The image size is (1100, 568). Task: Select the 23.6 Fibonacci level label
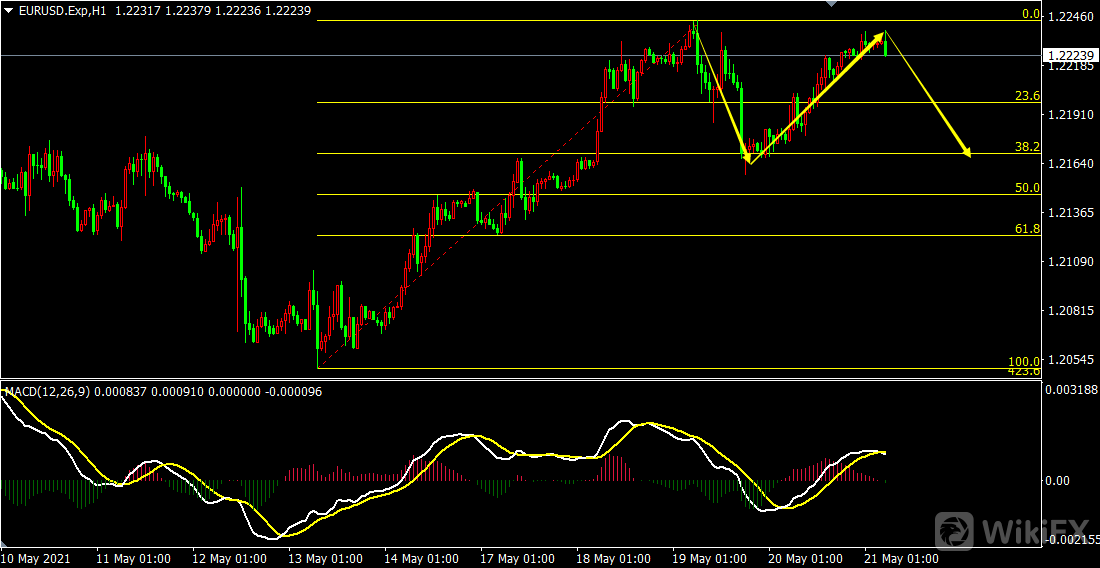1027,96
